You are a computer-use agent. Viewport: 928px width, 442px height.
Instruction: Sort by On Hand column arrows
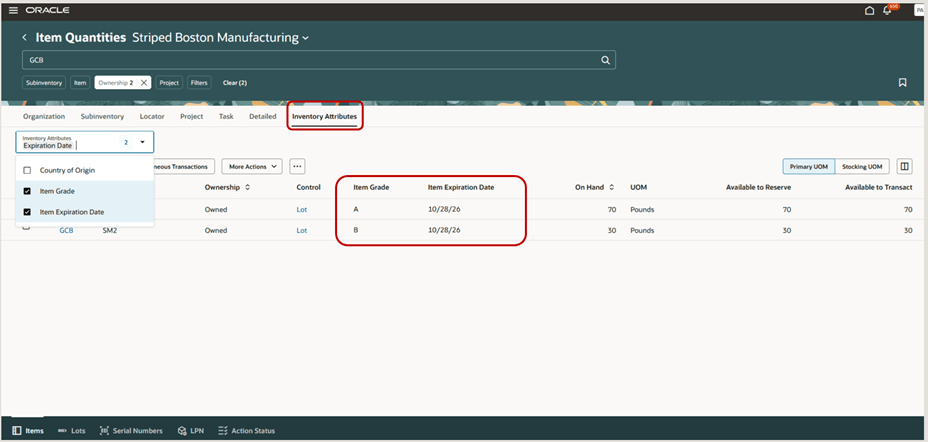click(x=612, y=188)
